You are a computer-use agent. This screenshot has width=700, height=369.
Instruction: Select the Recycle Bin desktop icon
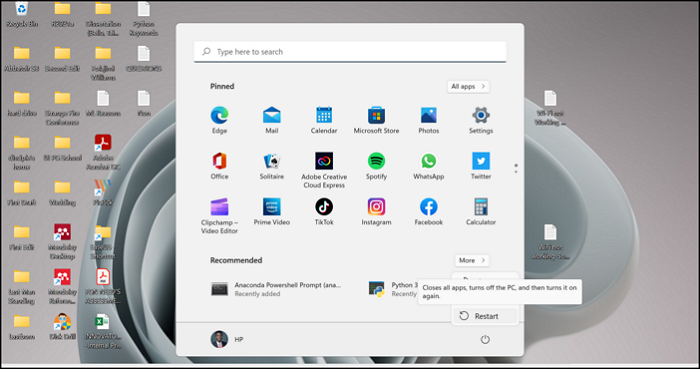tap(21, 15)
